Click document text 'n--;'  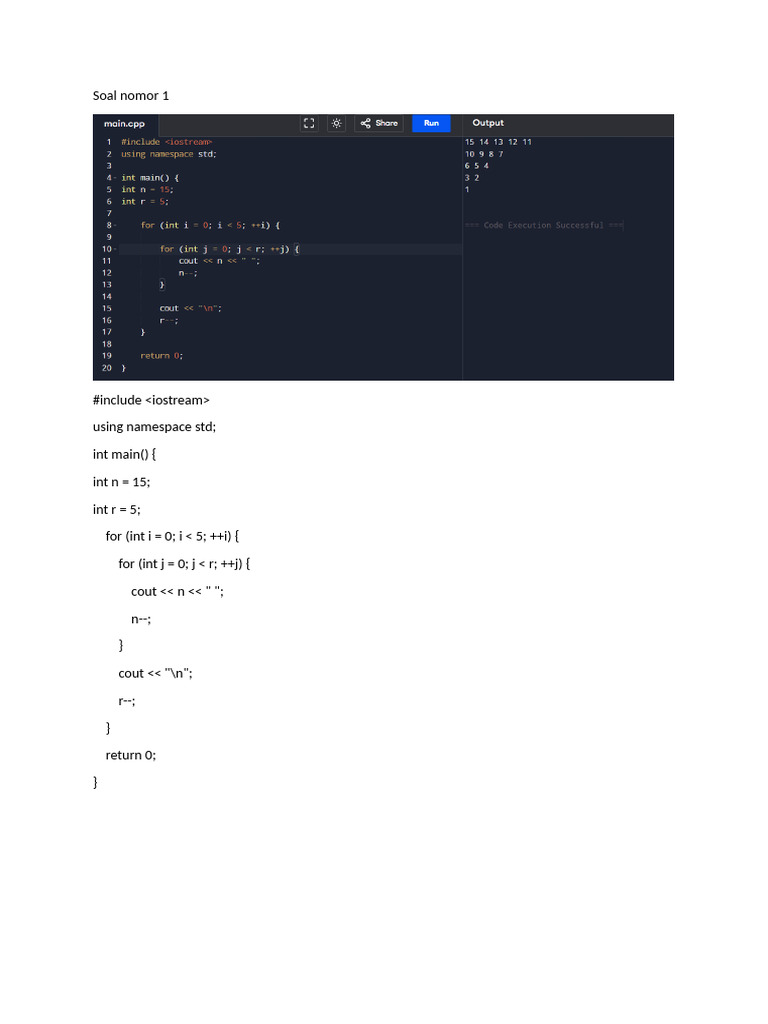(141, 619)
